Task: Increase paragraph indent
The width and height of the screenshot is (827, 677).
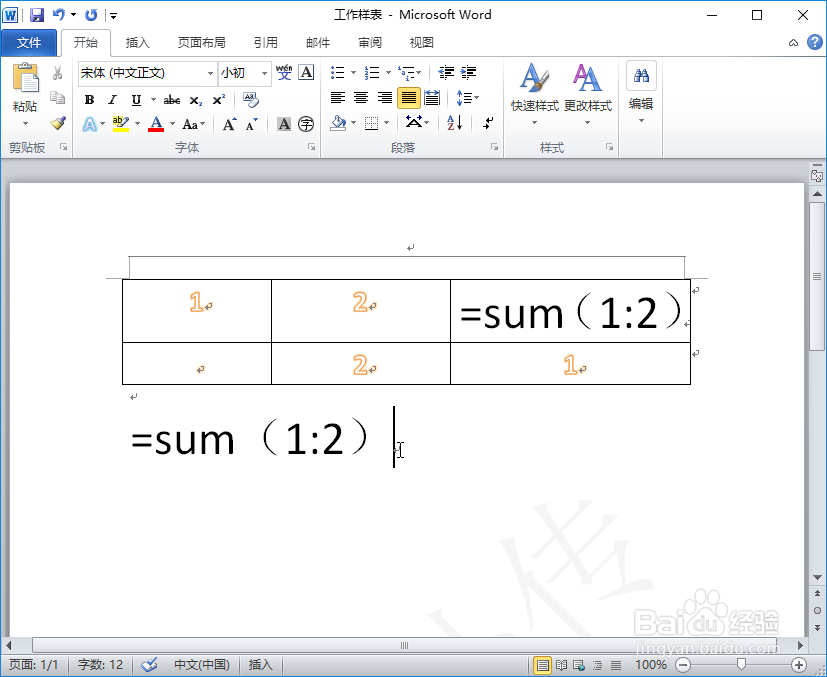Action: coord(468,72)
